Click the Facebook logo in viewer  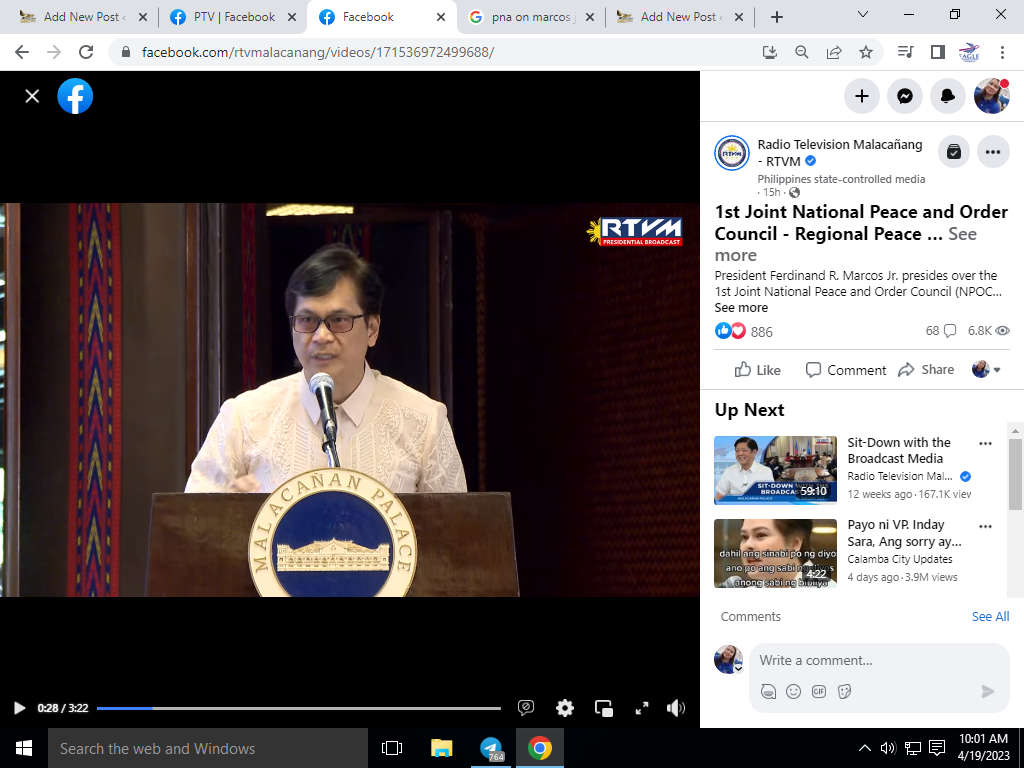click(75, 96)
